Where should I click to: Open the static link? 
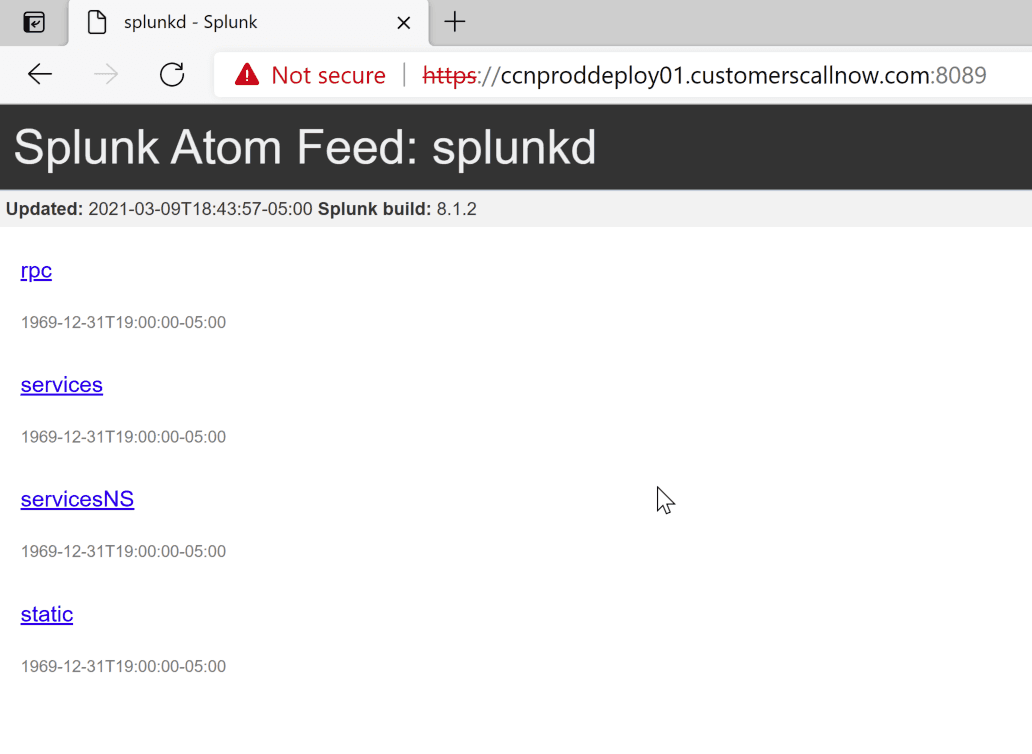(47, 614)
